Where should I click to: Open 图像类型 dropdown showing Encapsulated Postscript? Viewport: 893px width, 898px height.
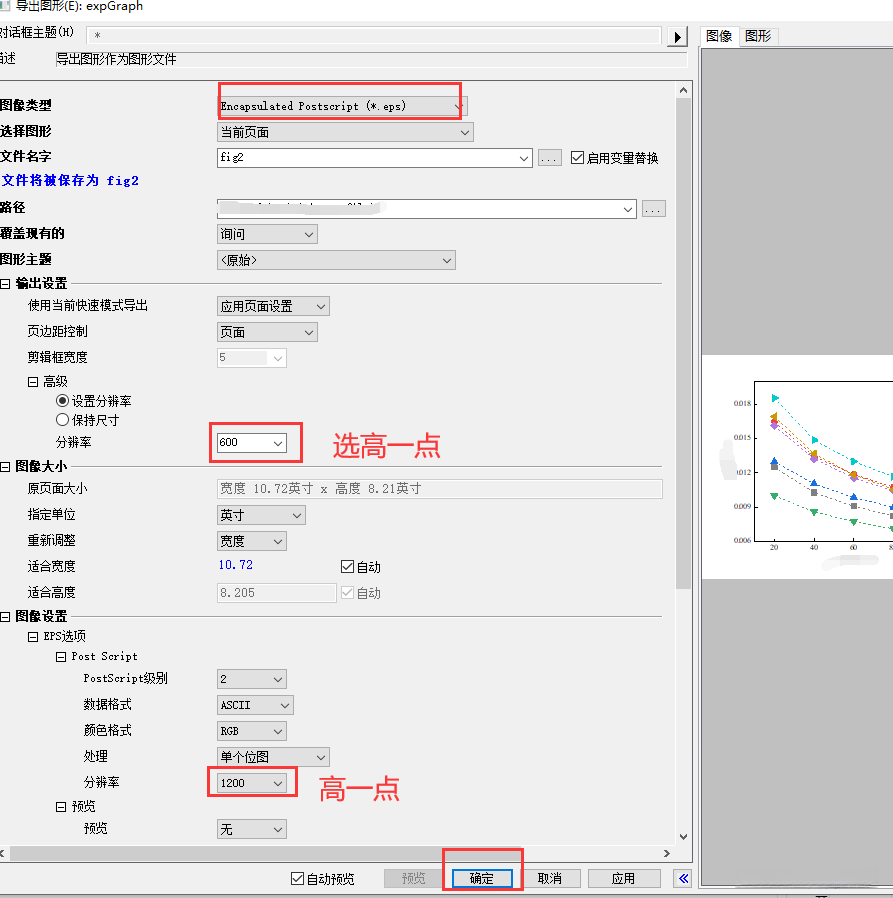pos(342,106)
